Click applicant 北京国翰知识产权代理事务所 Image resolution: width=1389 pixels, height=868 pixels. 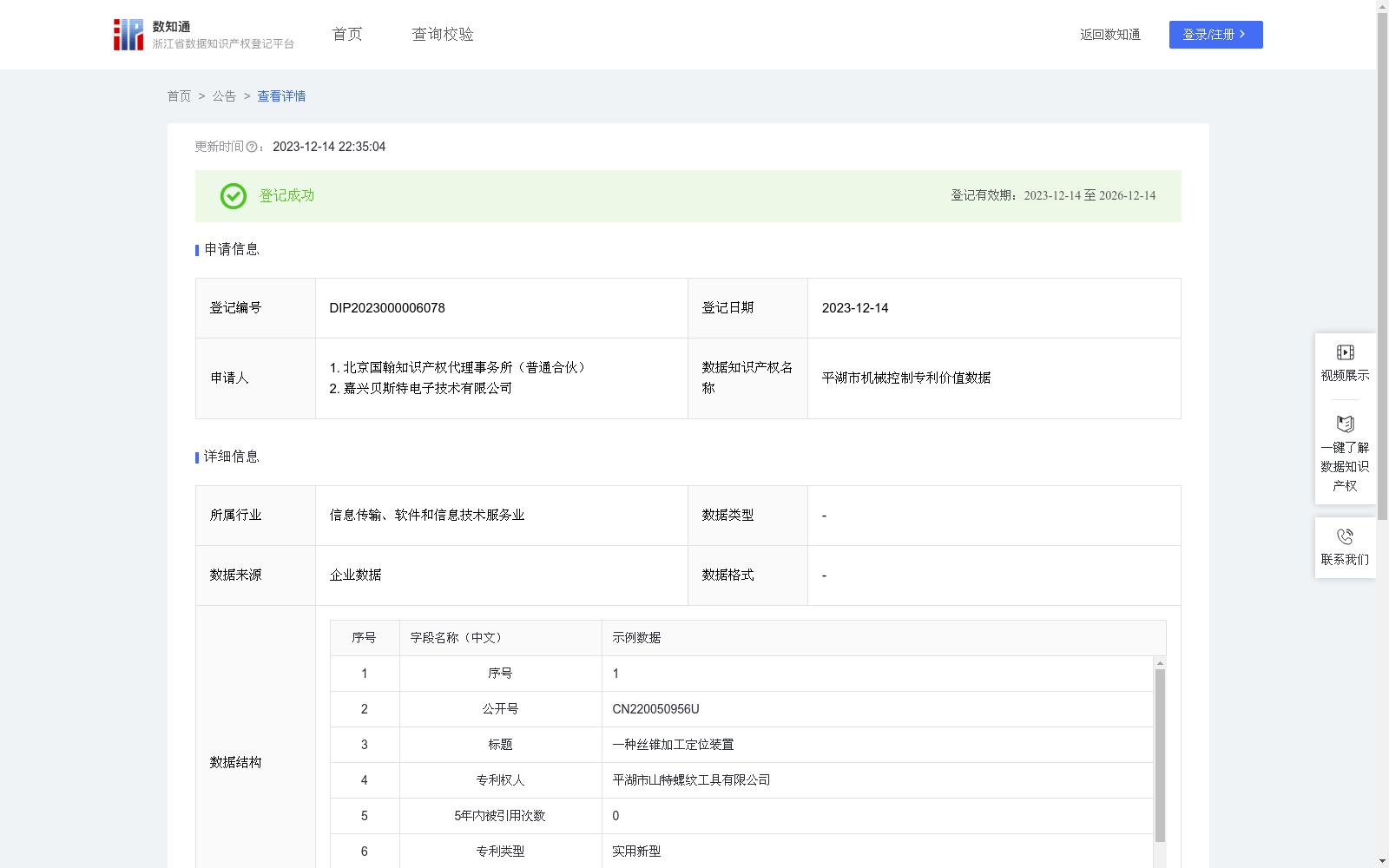pos(460,367)
